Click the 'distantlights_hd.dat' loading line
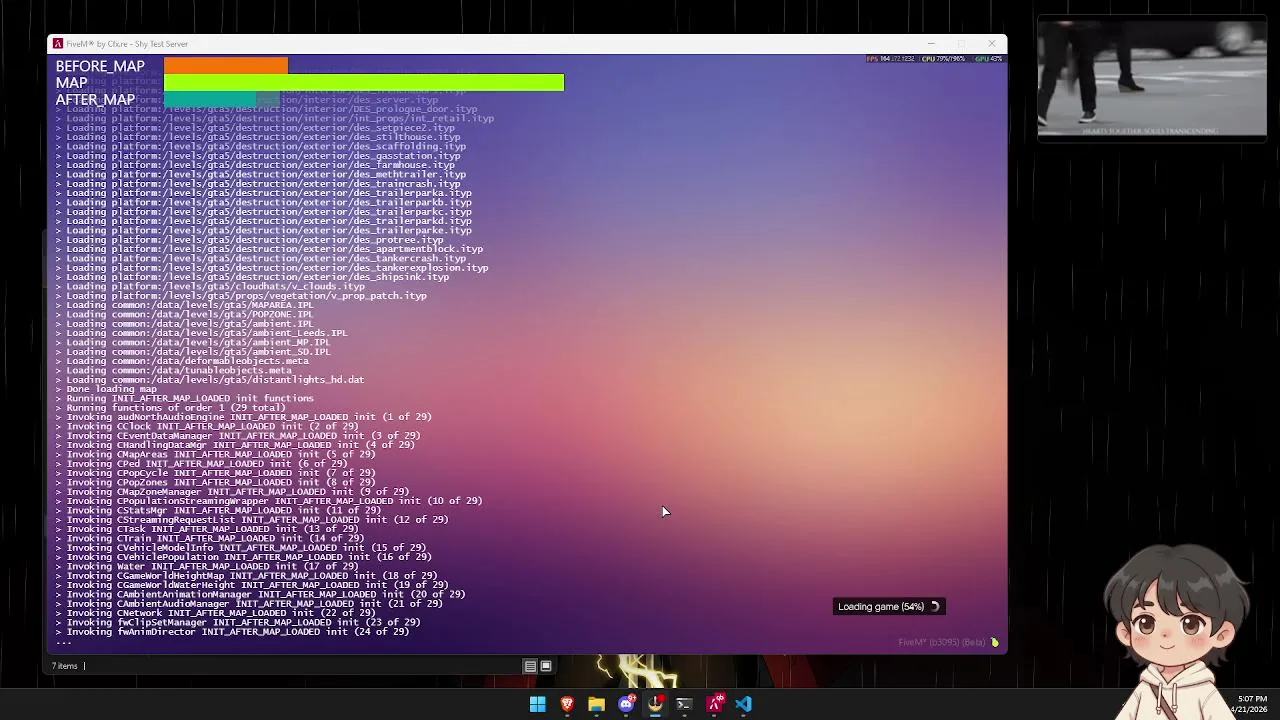The width and height of the screenshot is (1280, 720). [x=210, y=380]
